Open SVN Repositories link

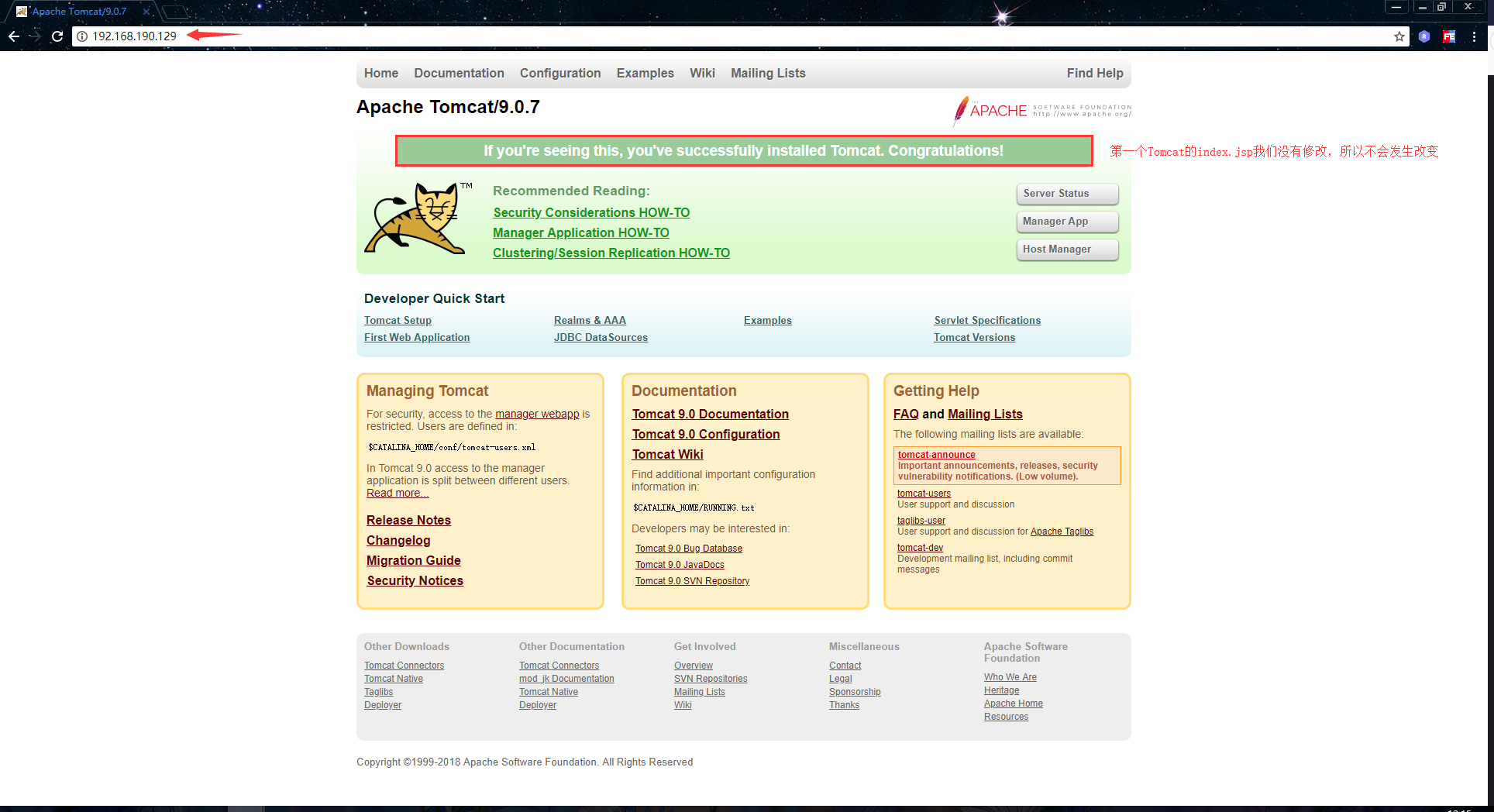pos(711,679)
